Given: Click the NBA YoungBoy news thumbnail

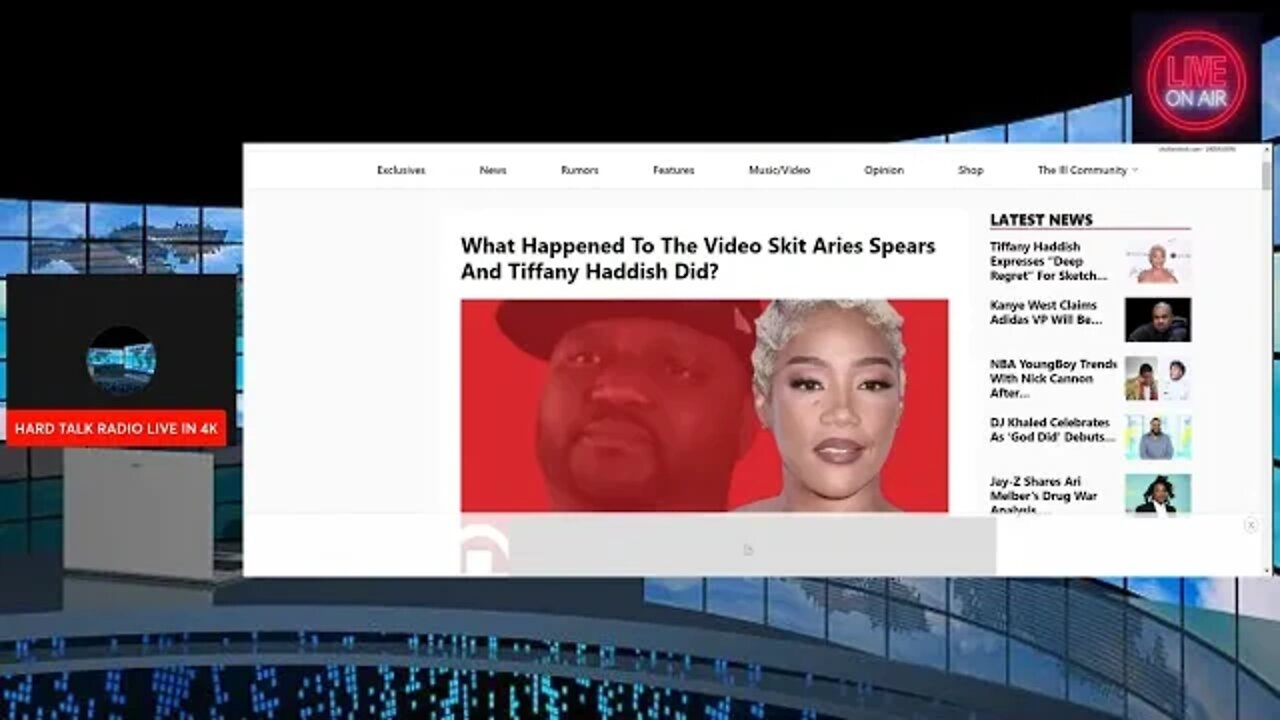Looking at the screenshot, I should click(x=1158, y=379).
